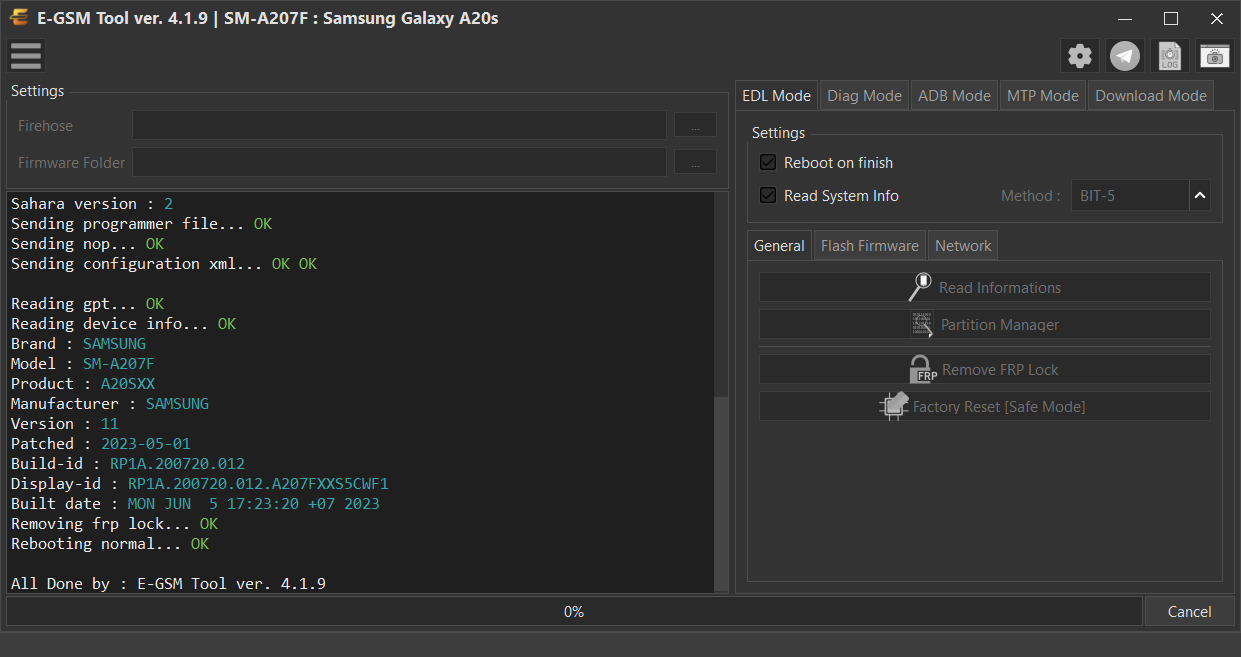Select the Flash Firmware sub-tab
This screenshot has height=657, width=1241.
pos(869,245)
